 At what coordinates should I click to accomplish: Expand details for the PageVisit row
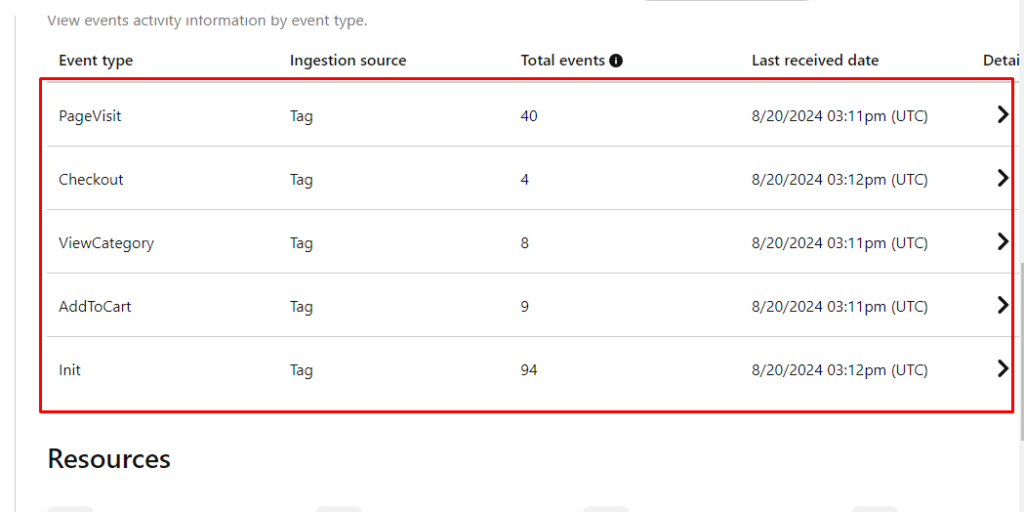pos(1003,115)
